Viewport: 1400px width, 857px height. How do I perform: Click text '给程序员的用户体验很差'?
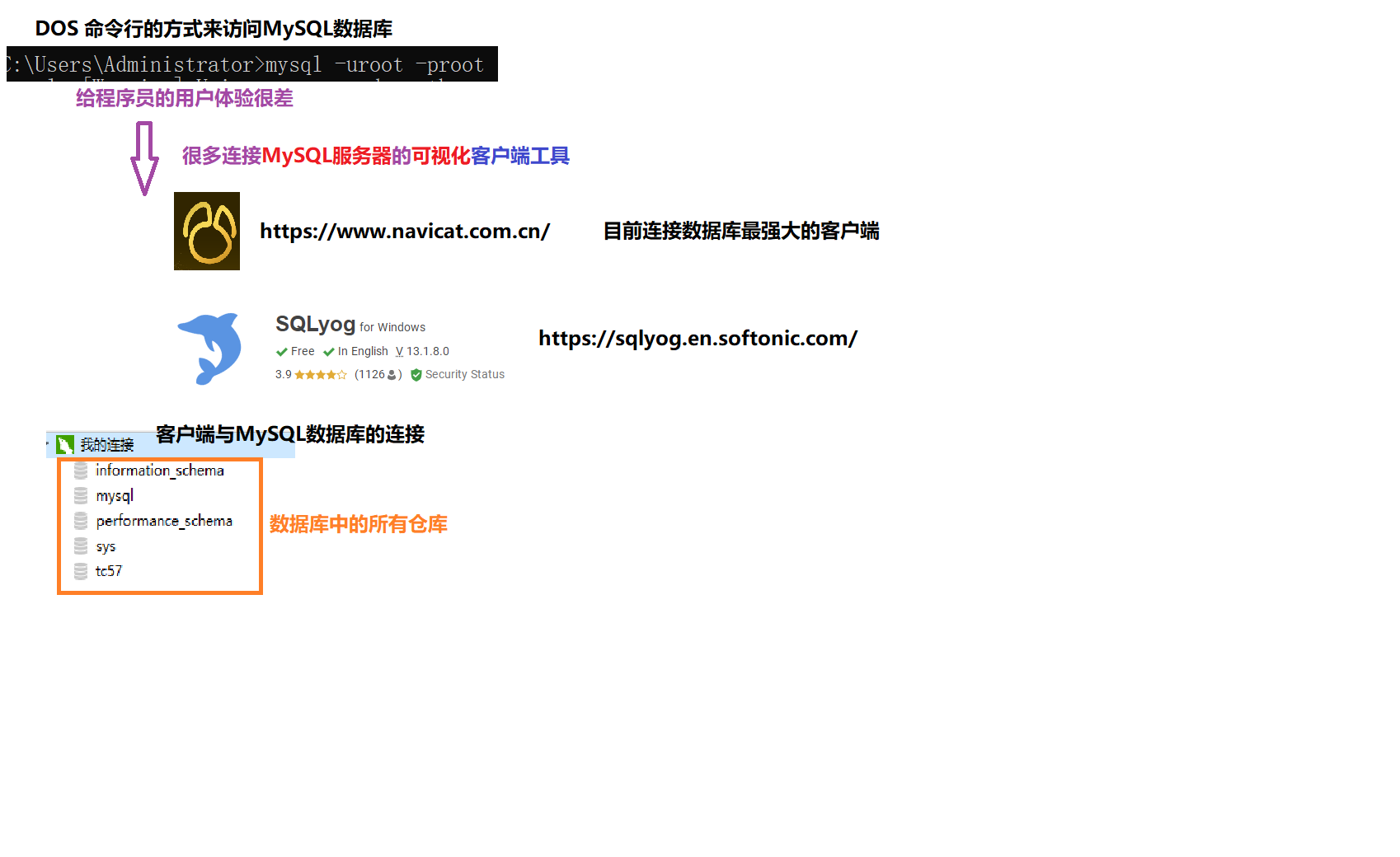coord(185,99)
